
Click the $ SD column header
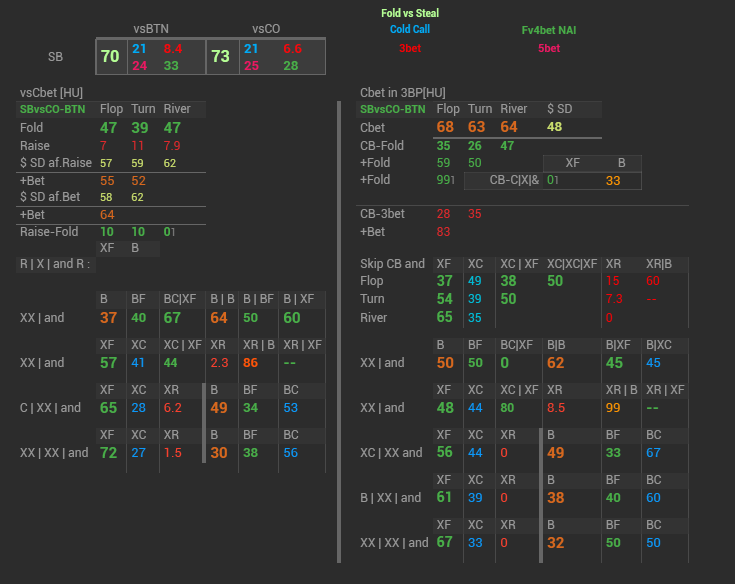558,109
